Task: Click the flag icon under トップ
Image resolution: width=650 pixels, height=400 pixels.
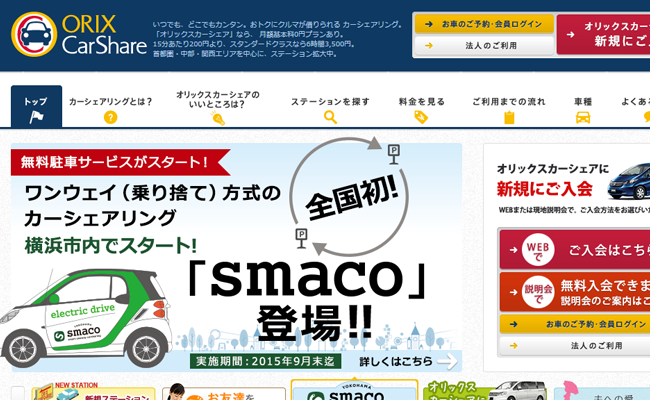Action: point(36,117)
